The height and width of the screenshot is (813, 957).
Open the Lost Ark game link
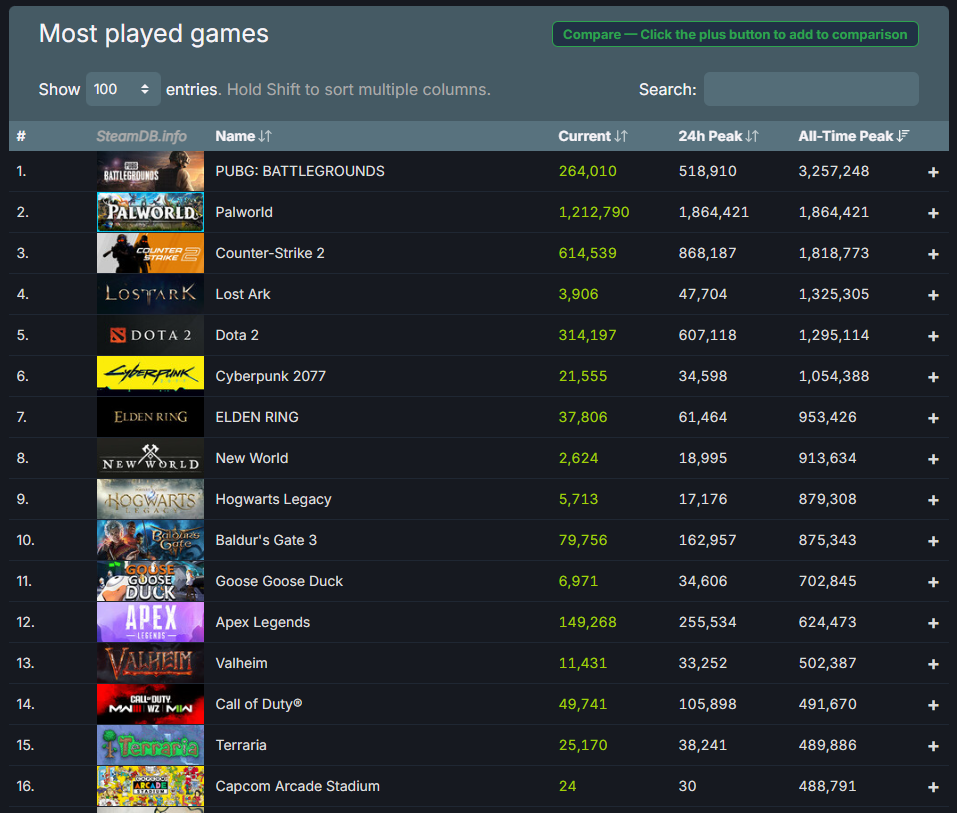click(x=243, y=294)
